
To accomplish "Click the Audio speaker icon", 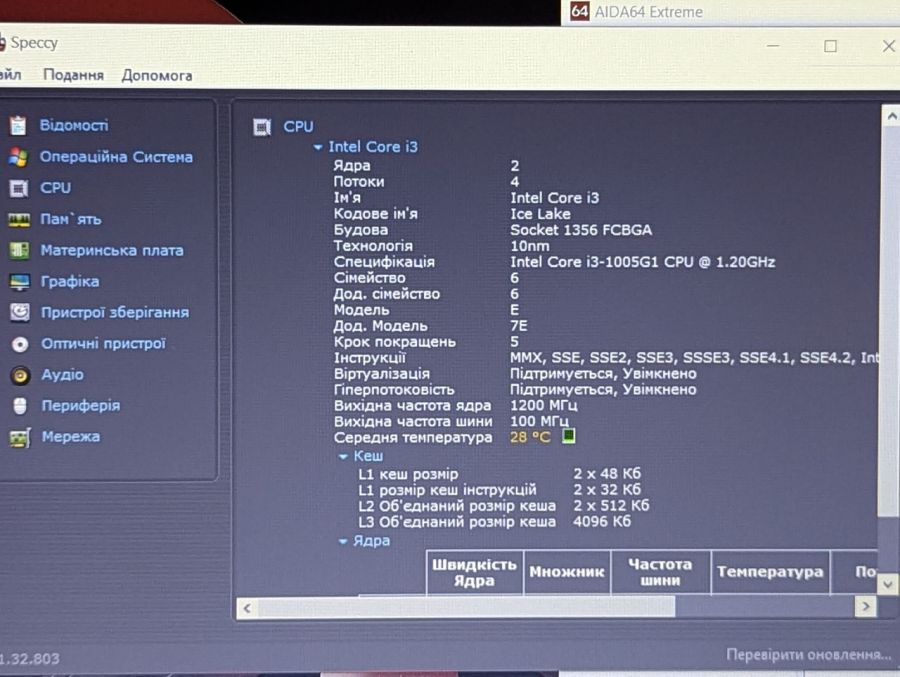I will point(20,375).
